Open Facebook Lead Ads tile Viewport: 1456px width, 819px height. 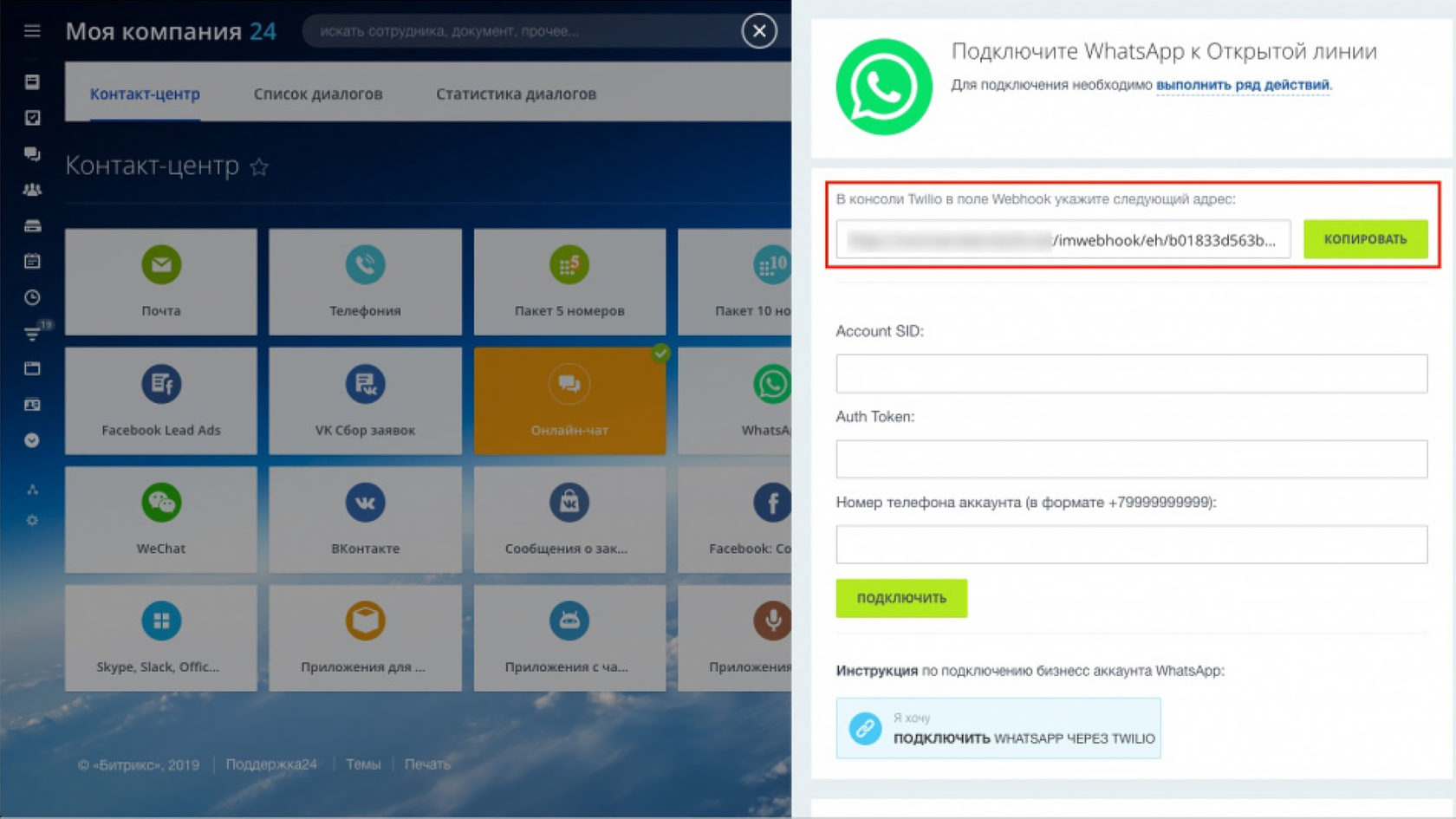[x=161, y=400]
